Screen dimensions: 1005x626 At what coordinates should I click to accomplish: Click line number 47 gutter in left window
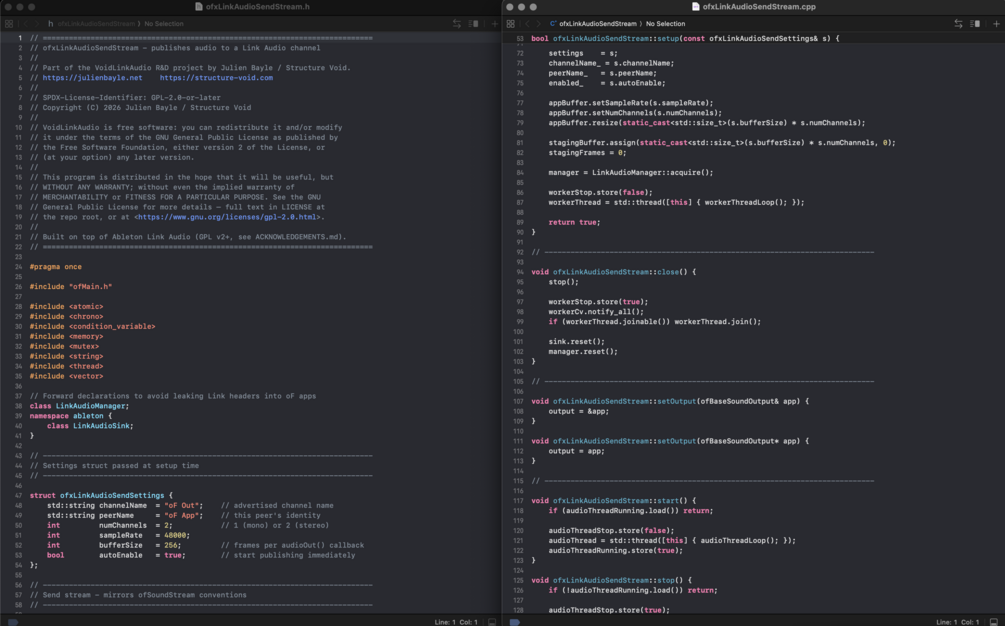[18, 495]
